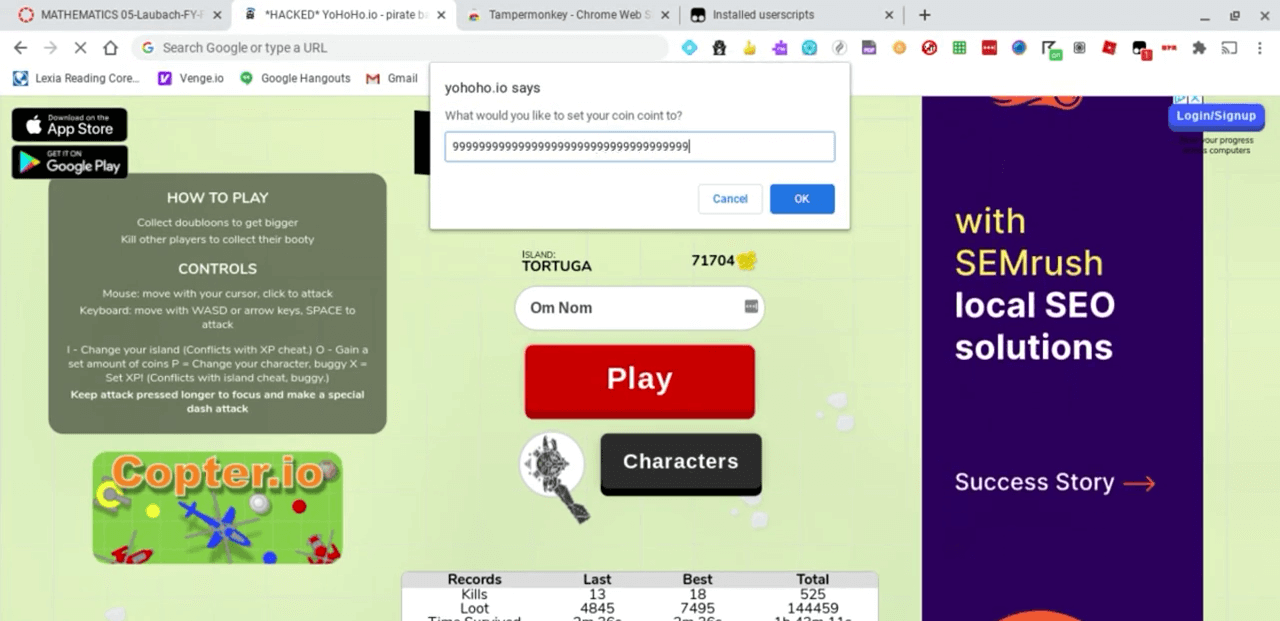
Task: Click the address bar search field
Action: [x=400, y=47]
